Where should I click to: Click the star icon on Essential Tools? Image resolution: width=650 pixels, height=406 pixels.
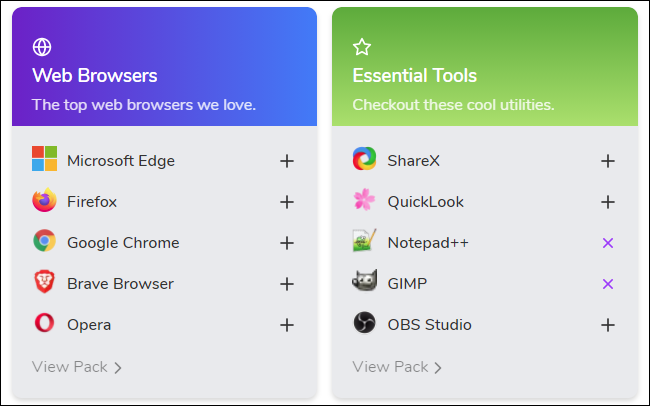[x=362, y=47]
